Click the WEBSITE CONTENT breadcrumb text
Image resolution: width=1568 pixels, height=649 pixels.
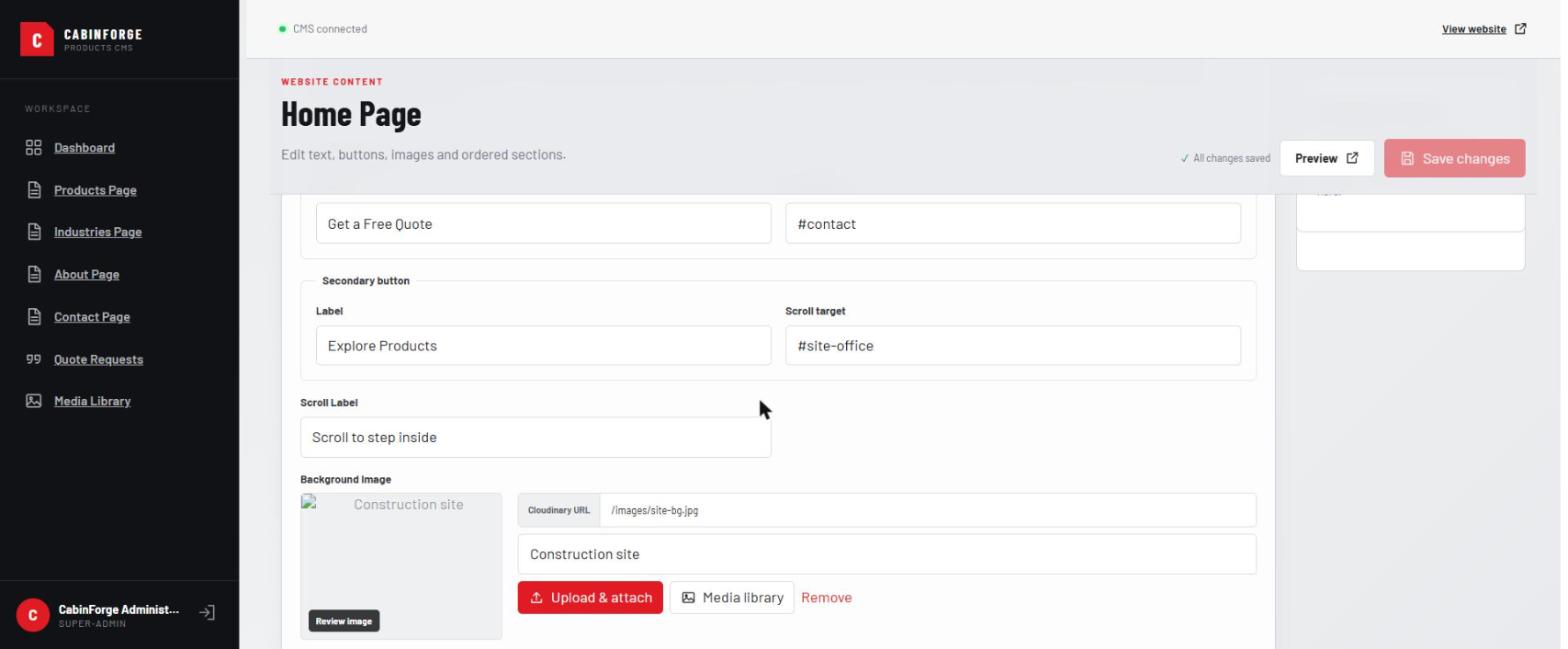(332, 82)
